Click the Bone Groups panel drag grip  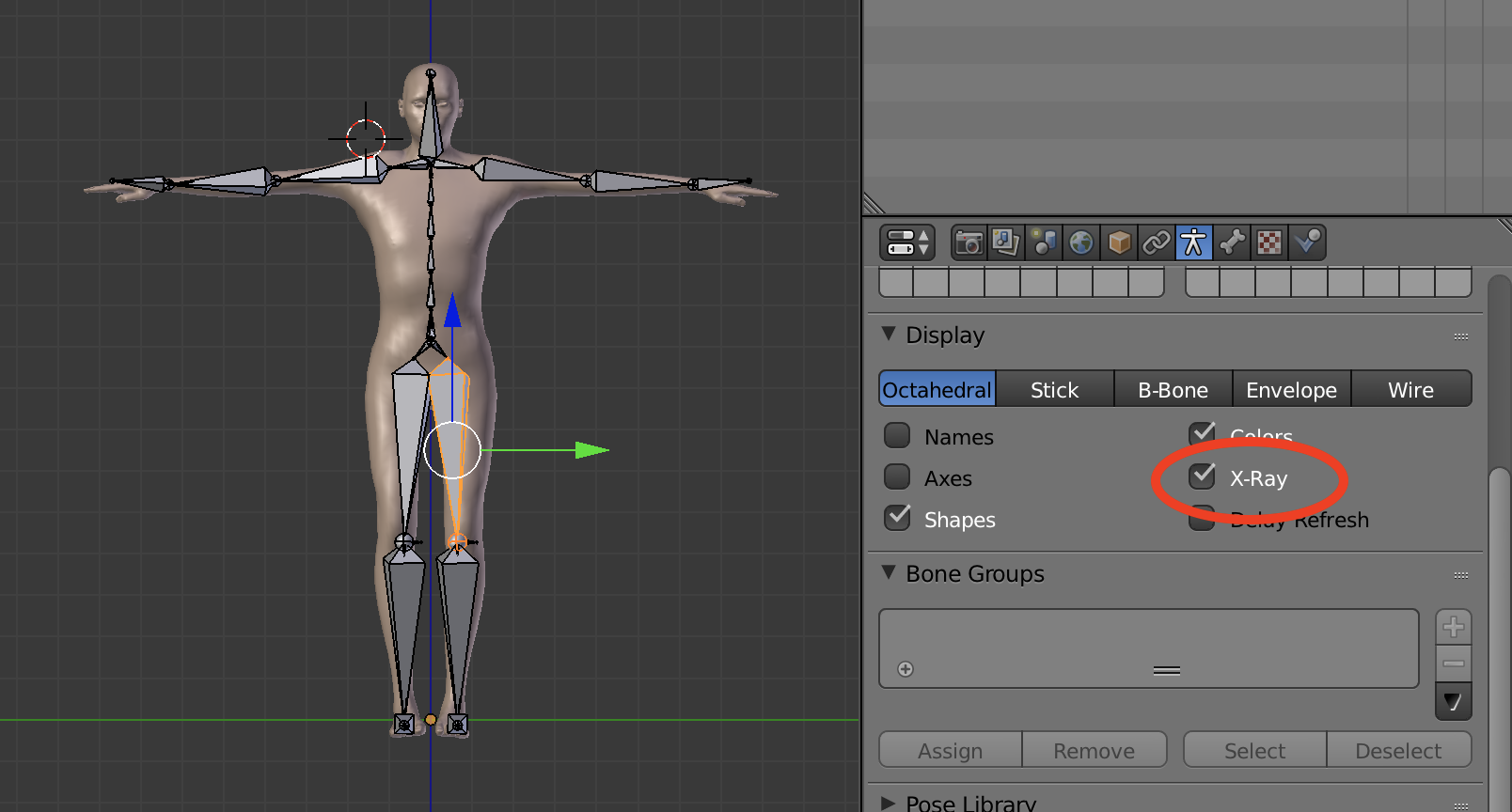pos(1461,574)
